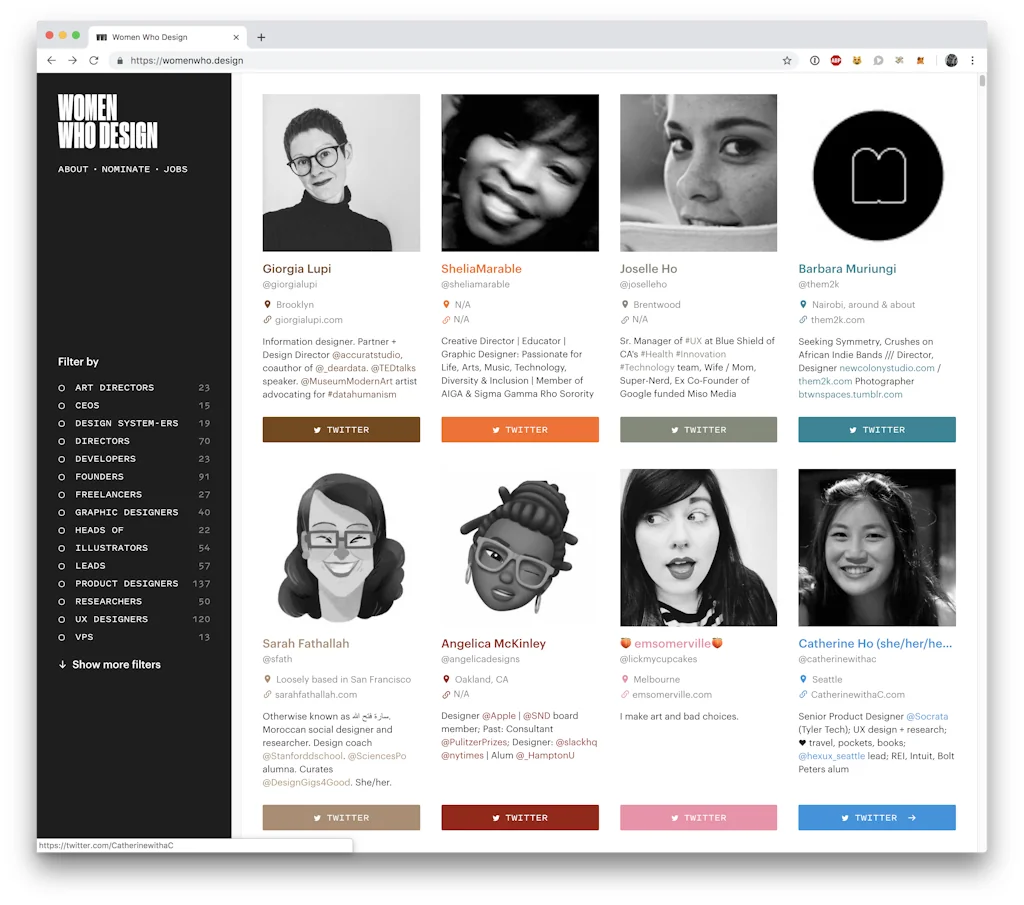
Task: Click the bookmark star in the address bar
Action: (787, 60)
